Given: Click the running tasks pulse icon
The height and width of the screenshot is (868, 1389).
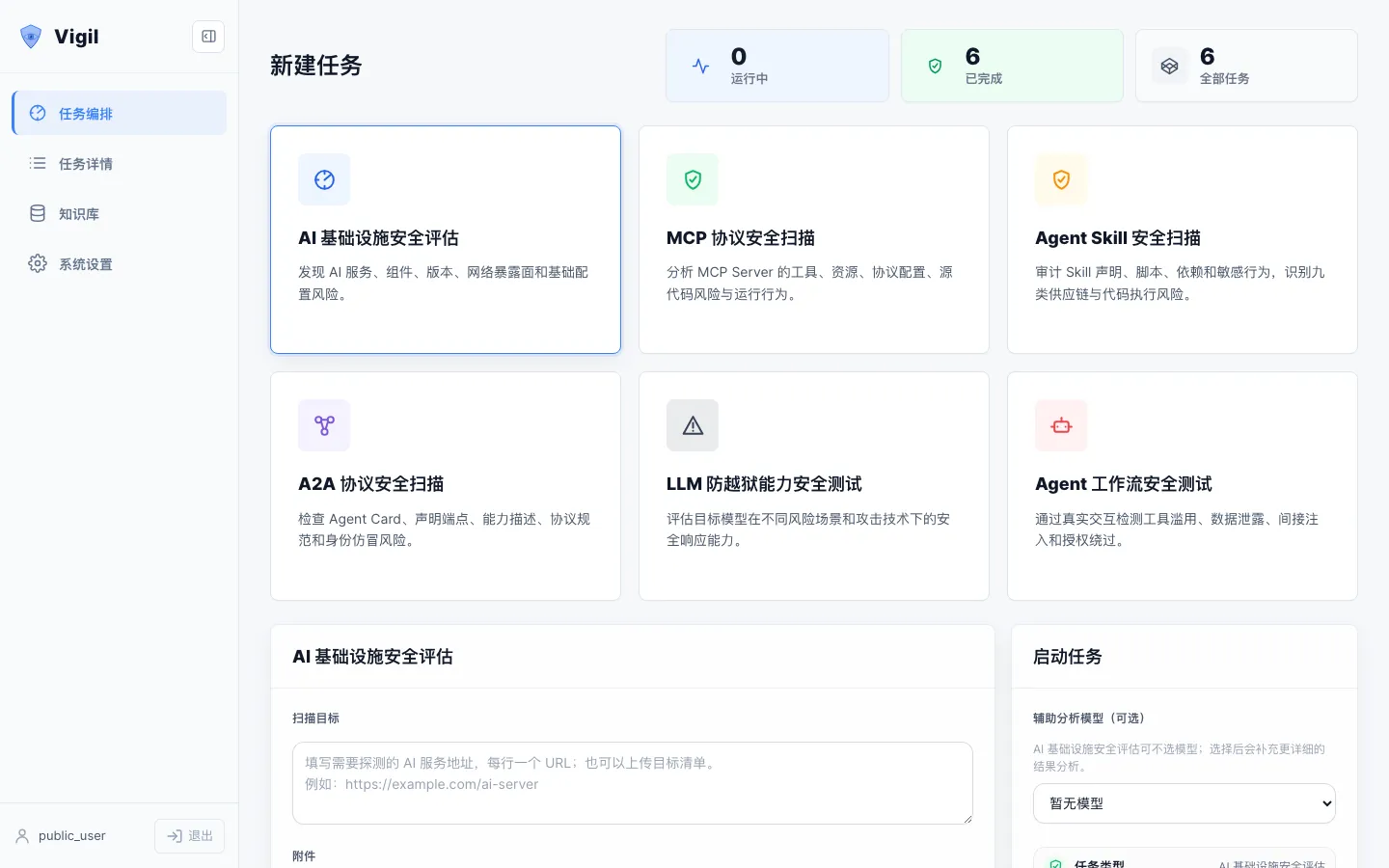Looking at the screenshot, I should coord(701,66).
